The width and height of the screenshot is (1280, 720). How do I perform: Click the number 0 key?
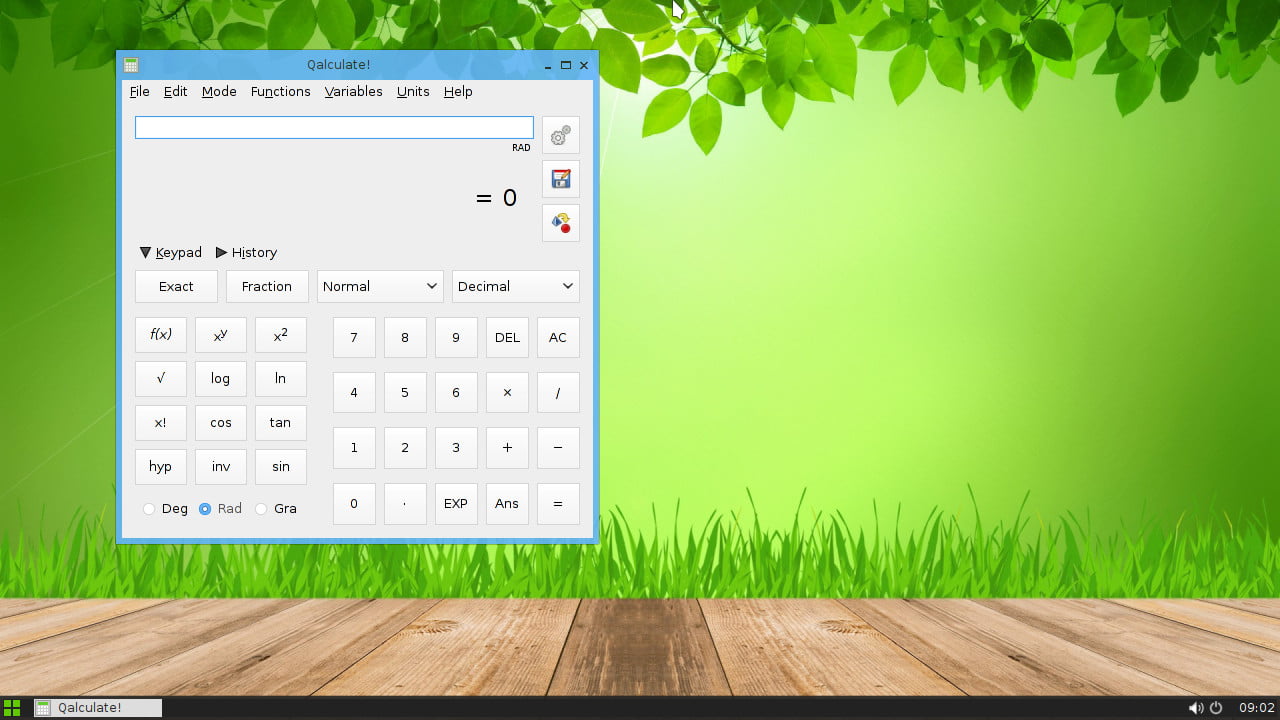click(354, 504)
